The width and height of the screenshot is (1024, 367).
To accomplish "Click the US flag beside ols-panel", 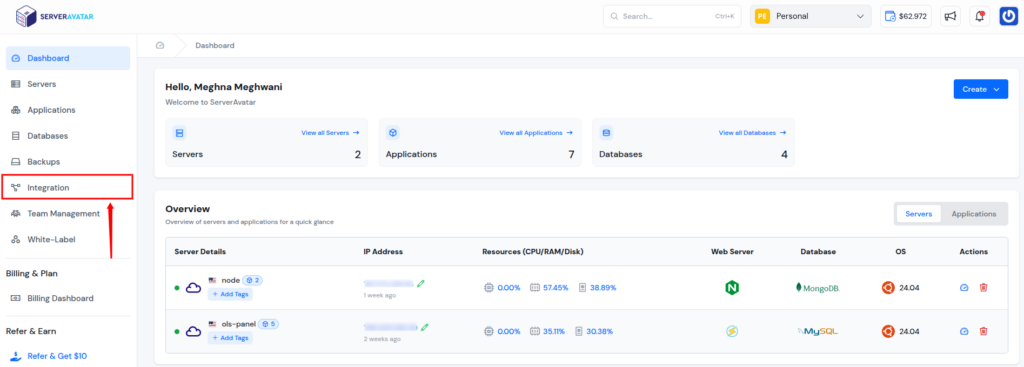I will (x=212, y=324).
